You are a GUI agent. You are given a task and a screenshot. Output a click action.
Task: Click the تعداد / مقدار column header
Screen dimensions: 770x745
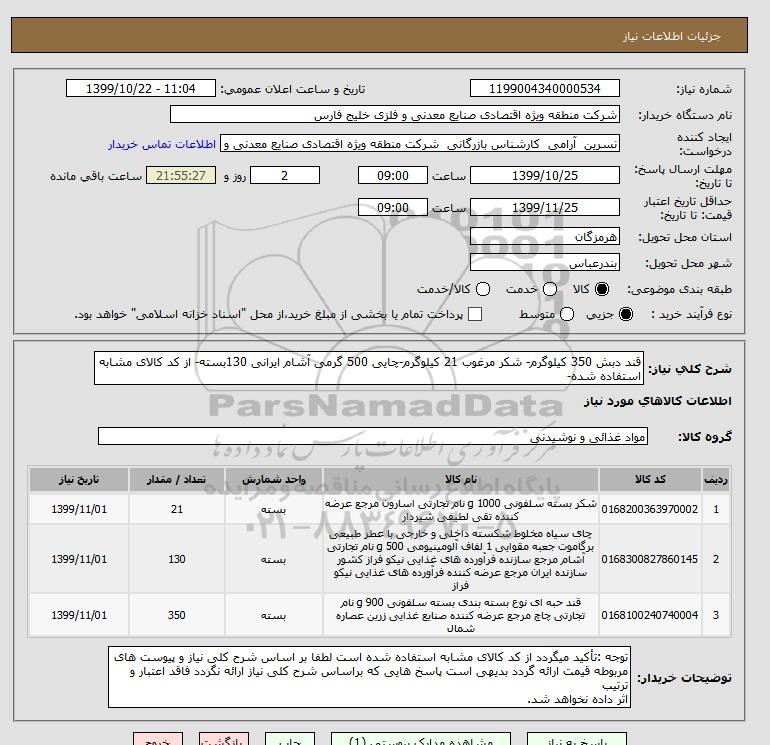click(x=177, y=479)
